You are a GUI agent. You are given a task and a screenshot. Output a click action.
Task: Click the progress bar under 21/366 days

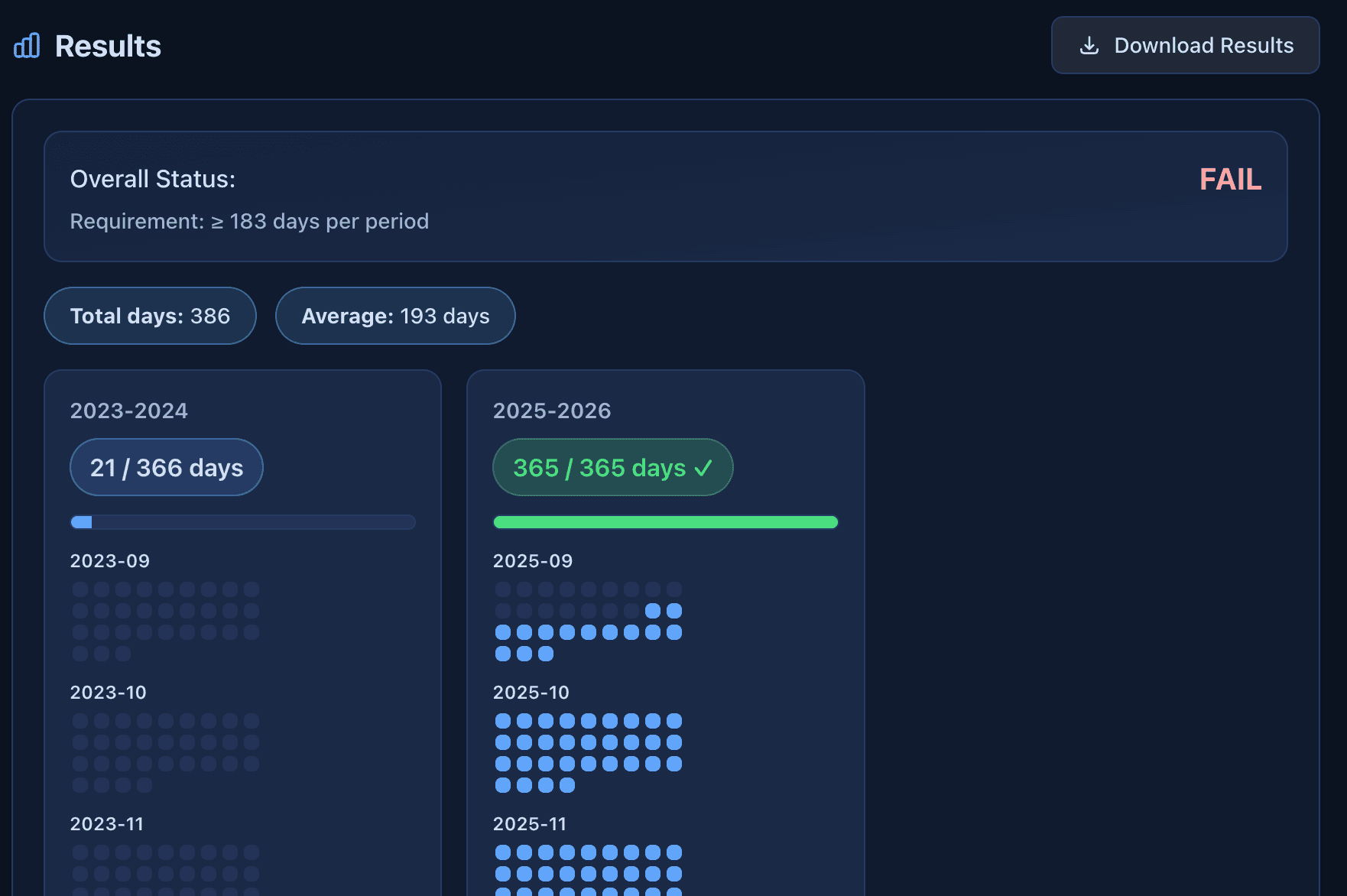(x=242, y=522)
